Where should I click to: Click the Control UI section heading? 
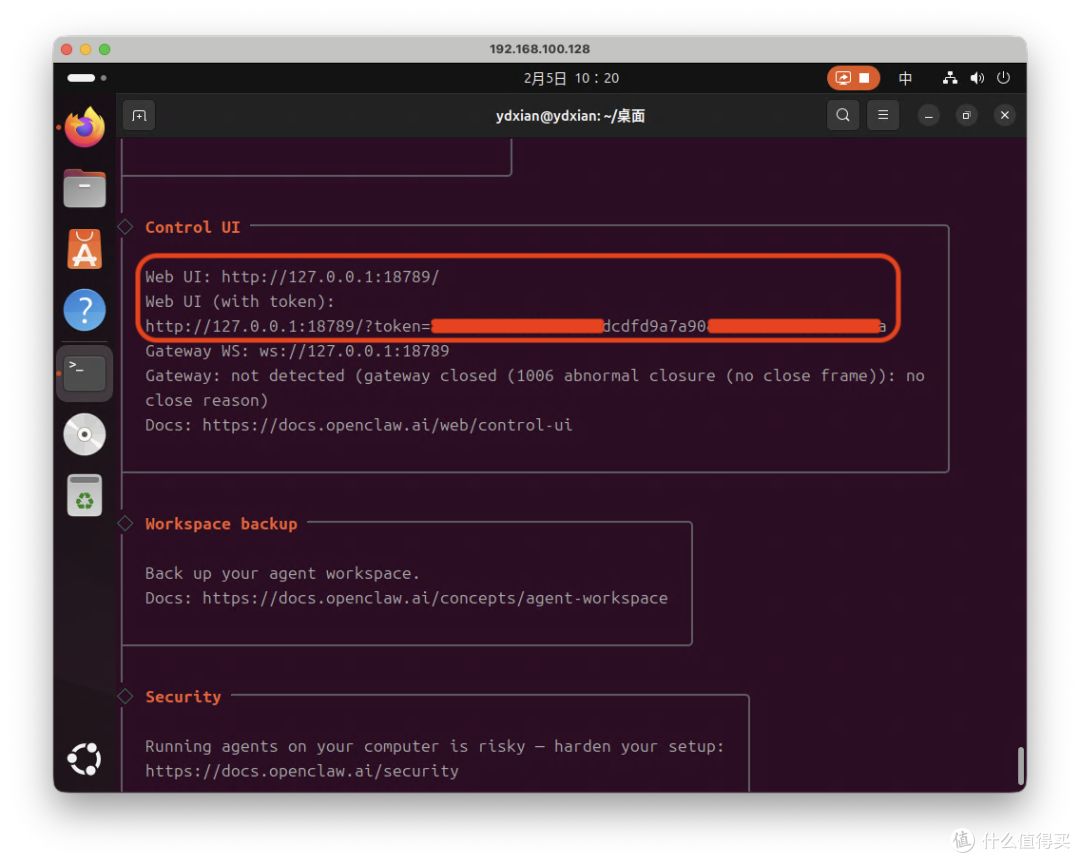point(193,227)
